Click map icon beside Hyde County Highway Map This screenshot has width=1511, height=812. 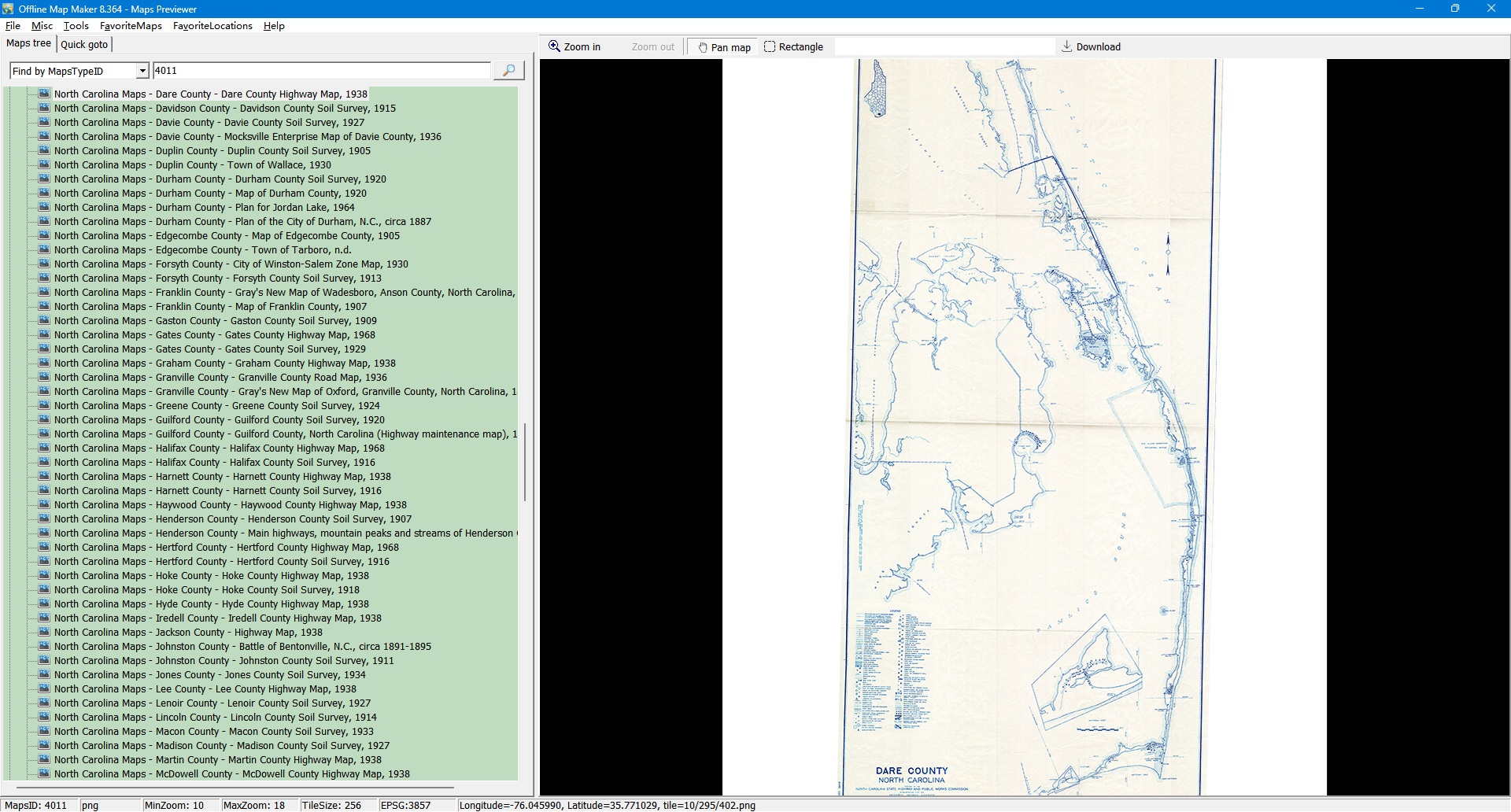click(45, 603)
